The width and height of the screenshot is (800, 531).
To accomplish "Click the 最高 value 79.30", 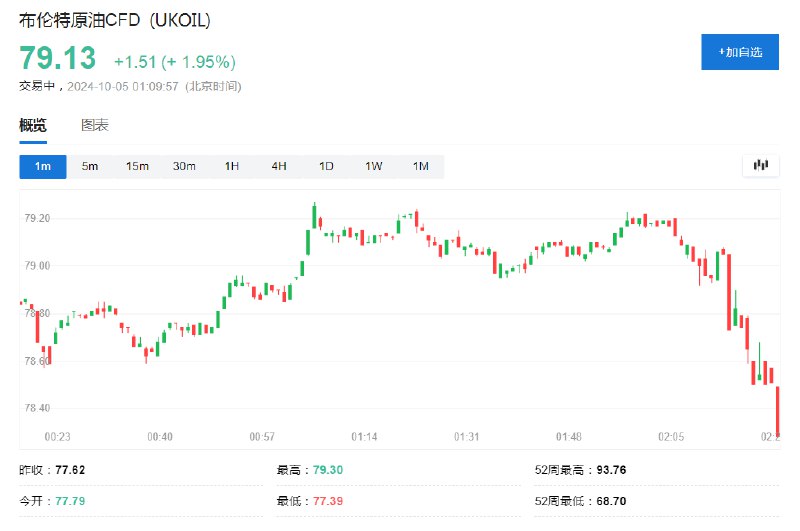I will [328, 470].
